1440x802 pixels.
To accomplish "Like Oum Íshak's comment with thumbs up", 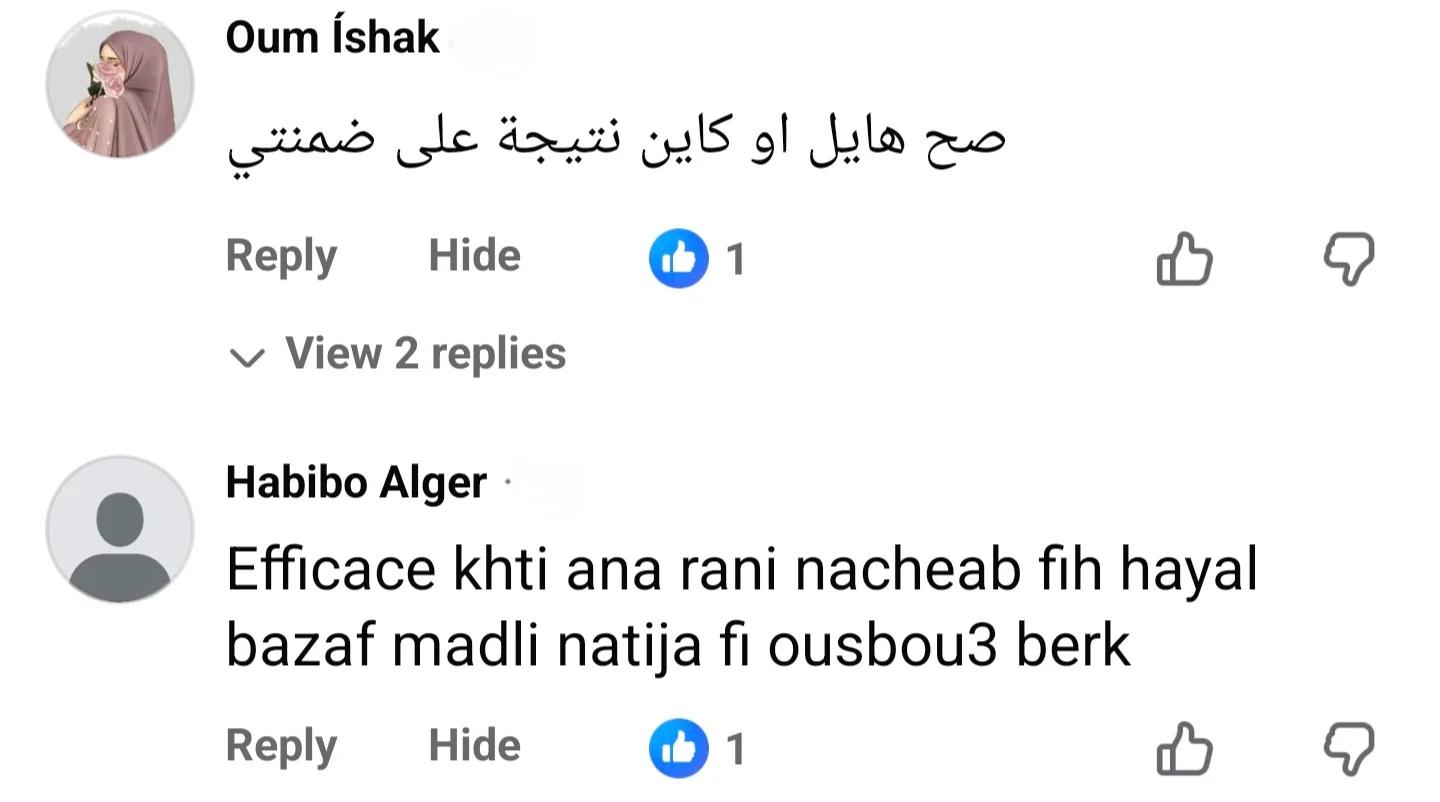I will 1184,259.
